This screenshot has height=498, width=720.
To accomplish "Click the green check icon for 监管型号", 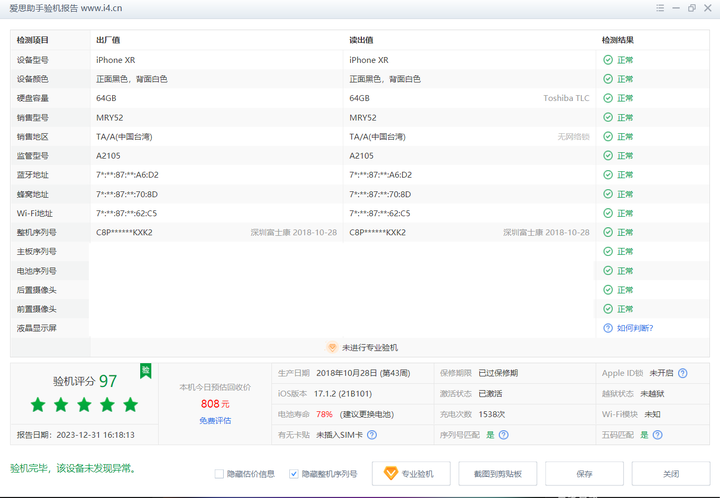I will click(608, 156).
